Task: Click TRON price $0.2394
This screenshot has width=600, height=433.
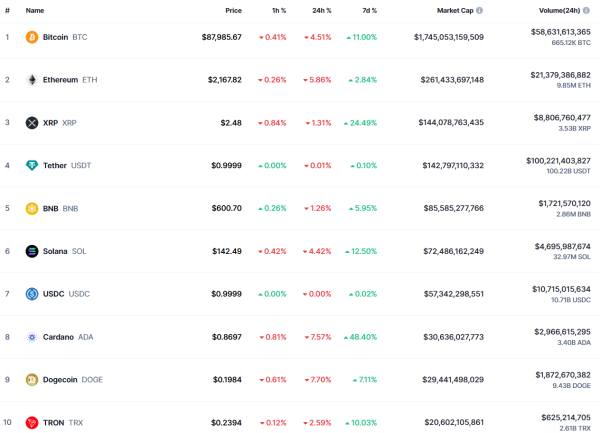Action: point(226,423)
